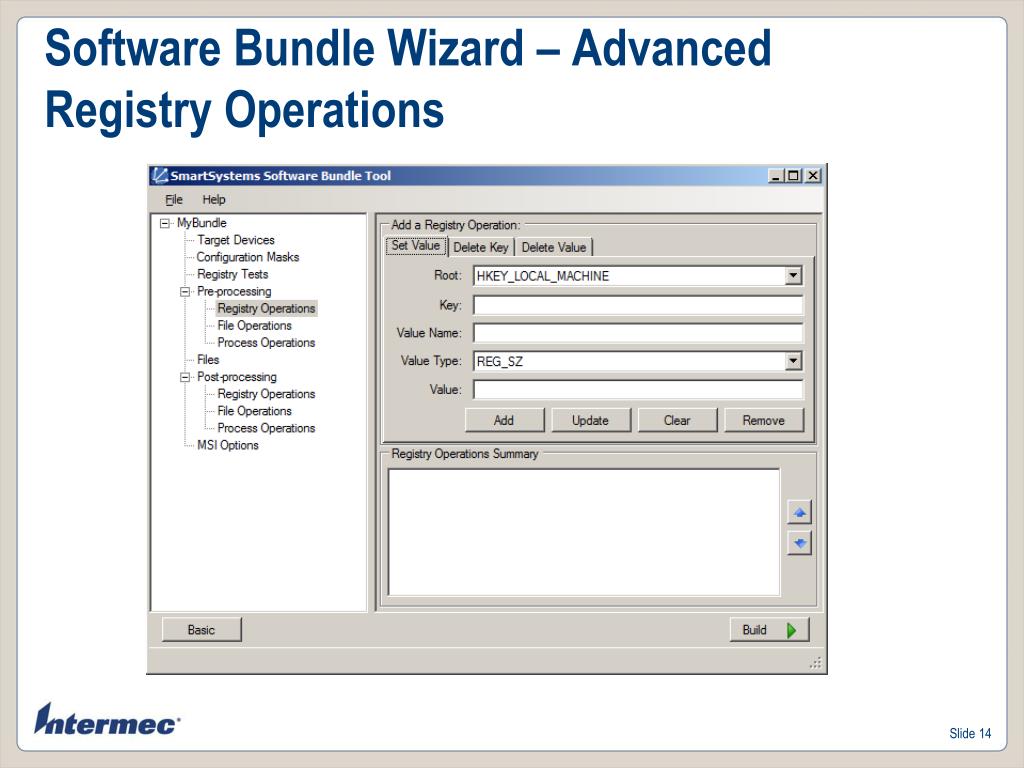The width and height of the screenshot is (1024, 768).
Task: Switch to the Set Value tab
Action: [x=415, y=246]
